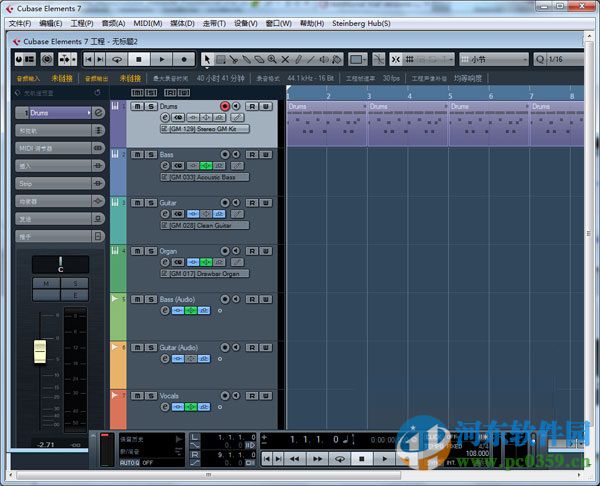Toggle Write automation on Bass (Audio) track

[x=266, y=299]
